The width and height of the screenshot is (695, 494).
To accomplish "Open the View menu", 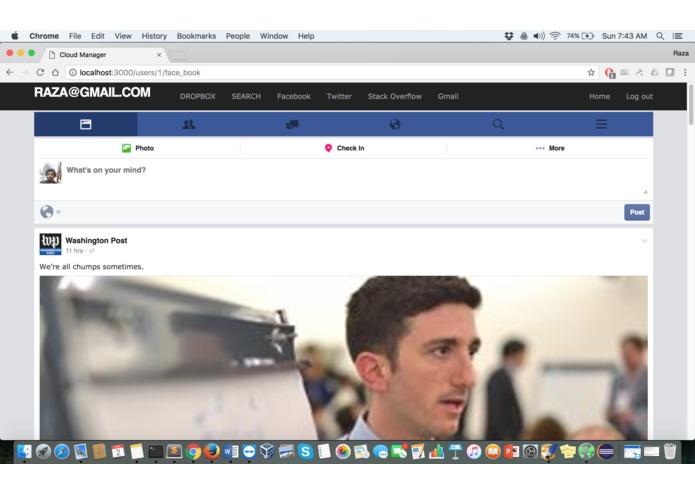I will point(123,36).
